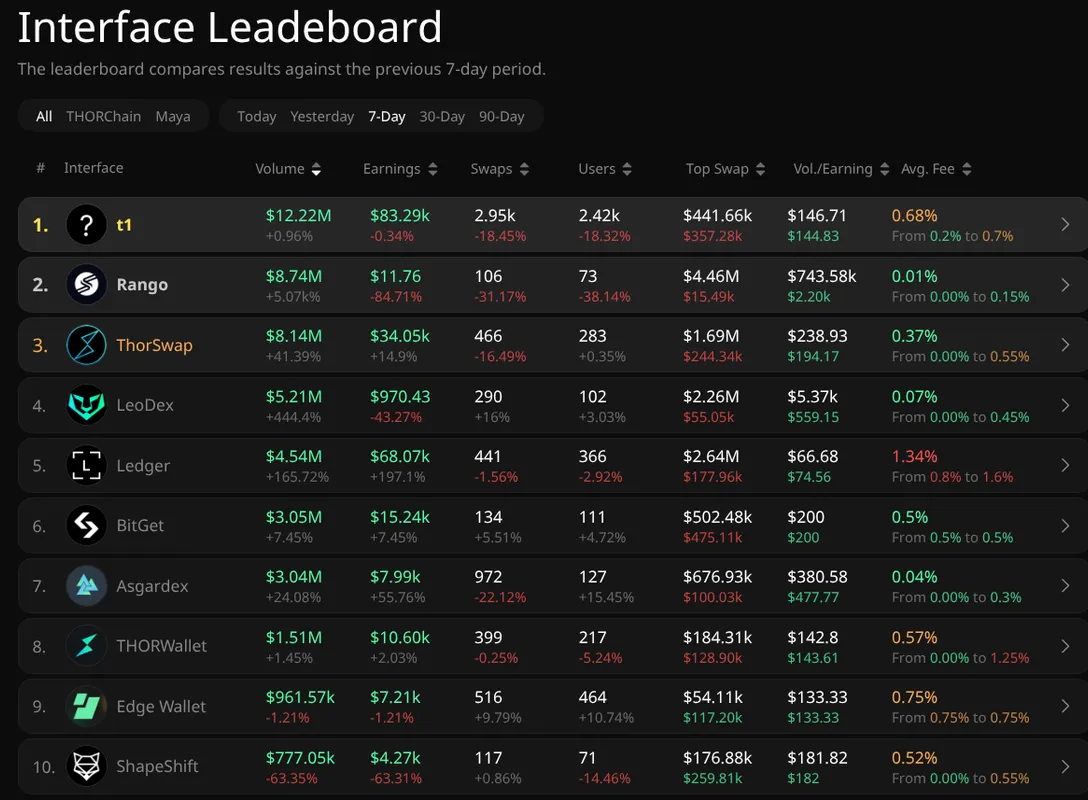Expand the BitGet row chevron
This screenshot has height=800, width=1088.
click(1065, 526)
